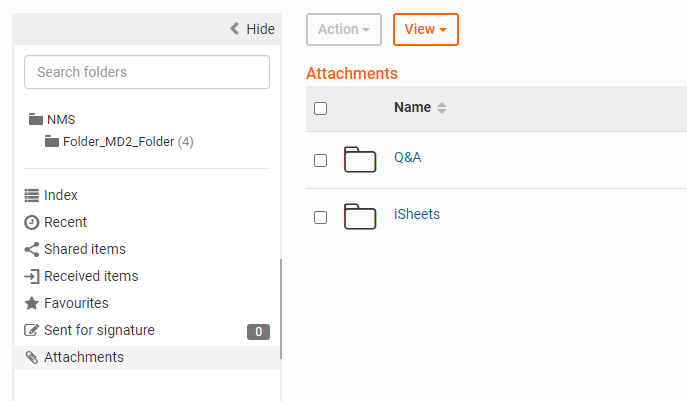Open the Action dropdown
The image size is (687, 401).
pyautogui.click(x=343, y=29)
